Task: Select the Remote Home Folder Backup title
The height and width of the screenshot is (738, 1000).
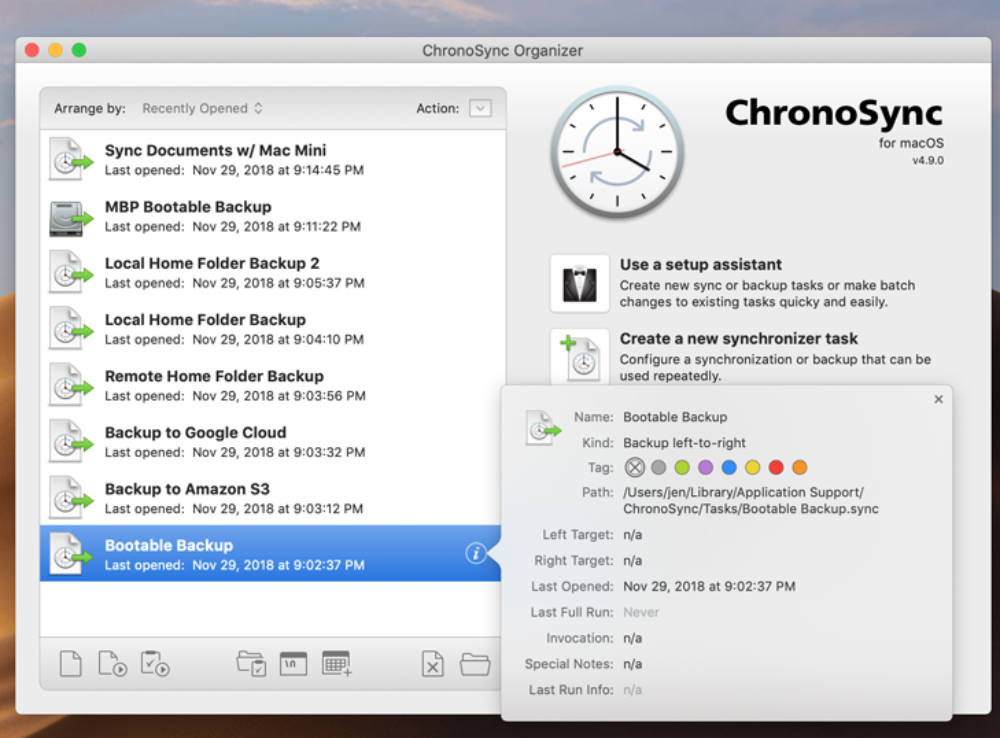Action: coord(214,376)
